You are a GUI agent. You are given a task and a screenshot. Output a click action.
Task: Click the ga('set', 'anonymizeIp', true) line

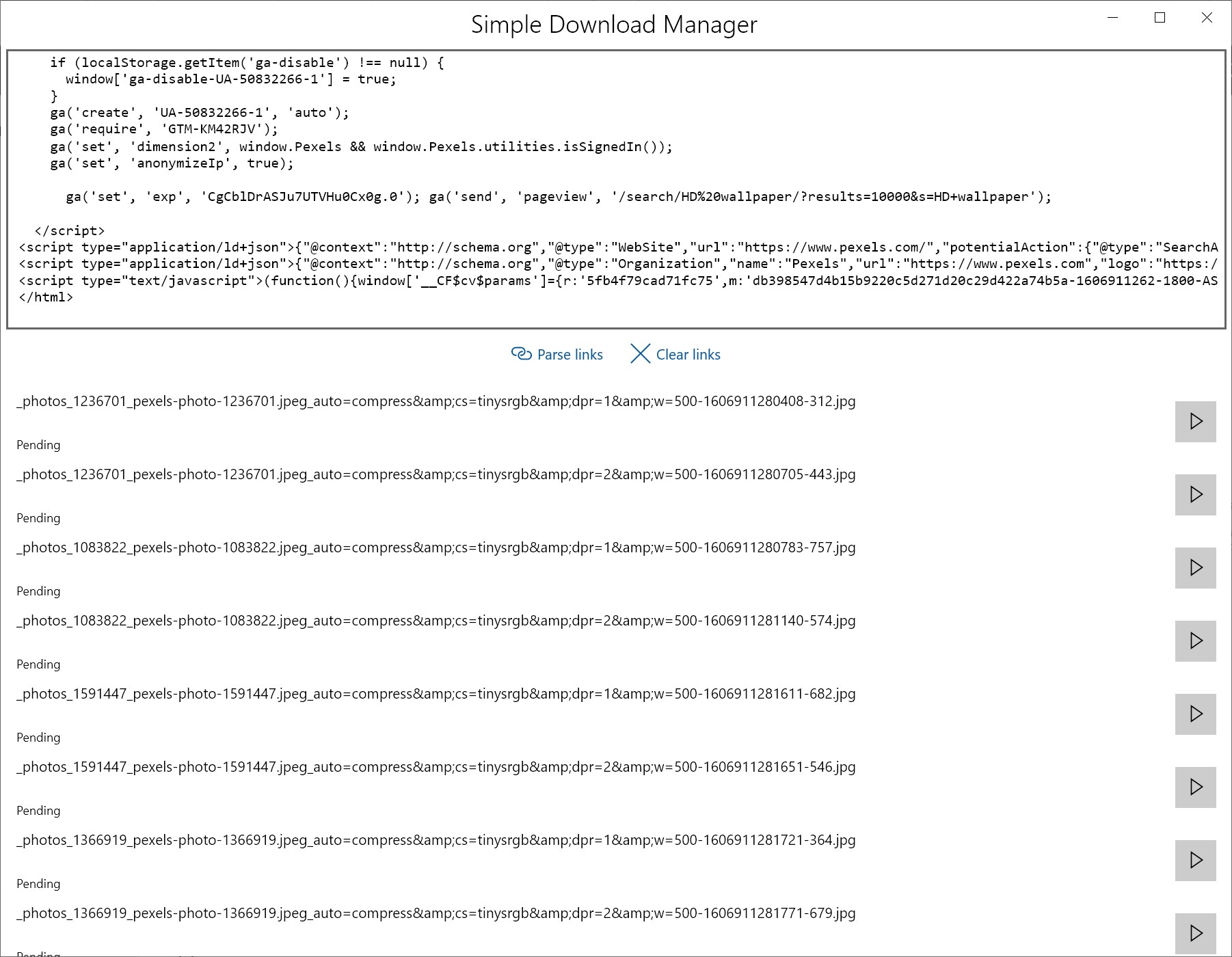pyautogui.click(x=172, y=163)
